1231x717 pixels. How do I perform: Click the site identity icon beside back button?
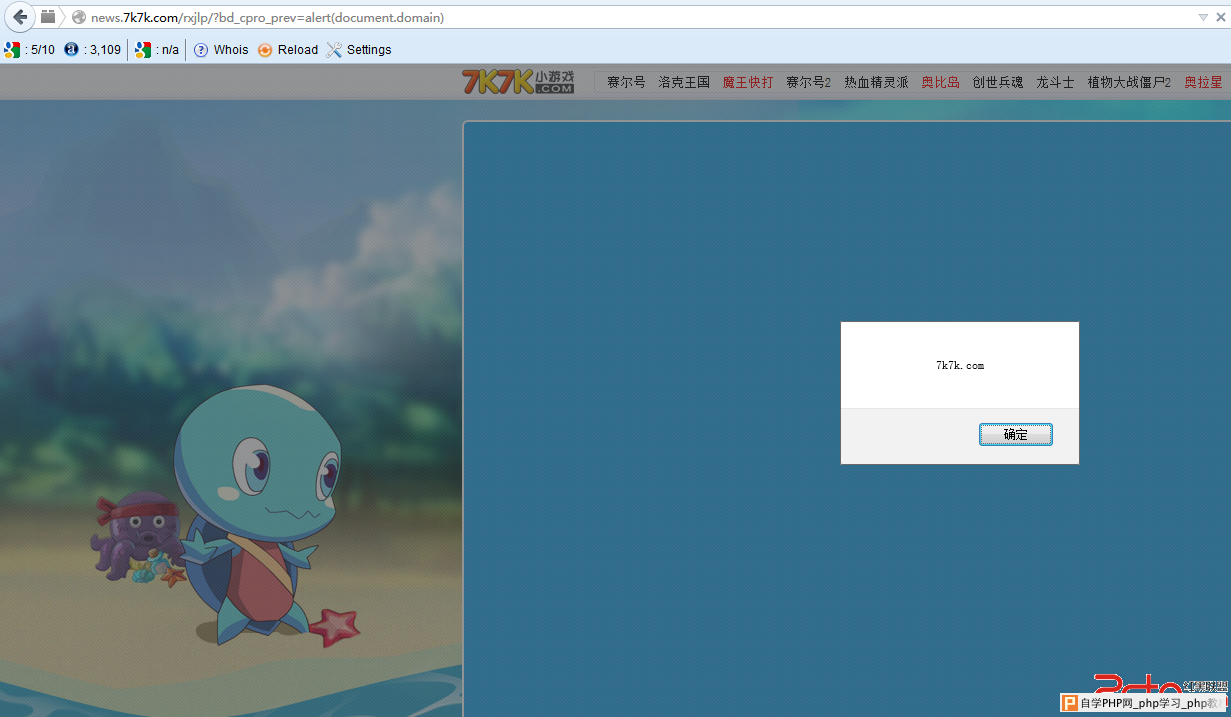48,16
